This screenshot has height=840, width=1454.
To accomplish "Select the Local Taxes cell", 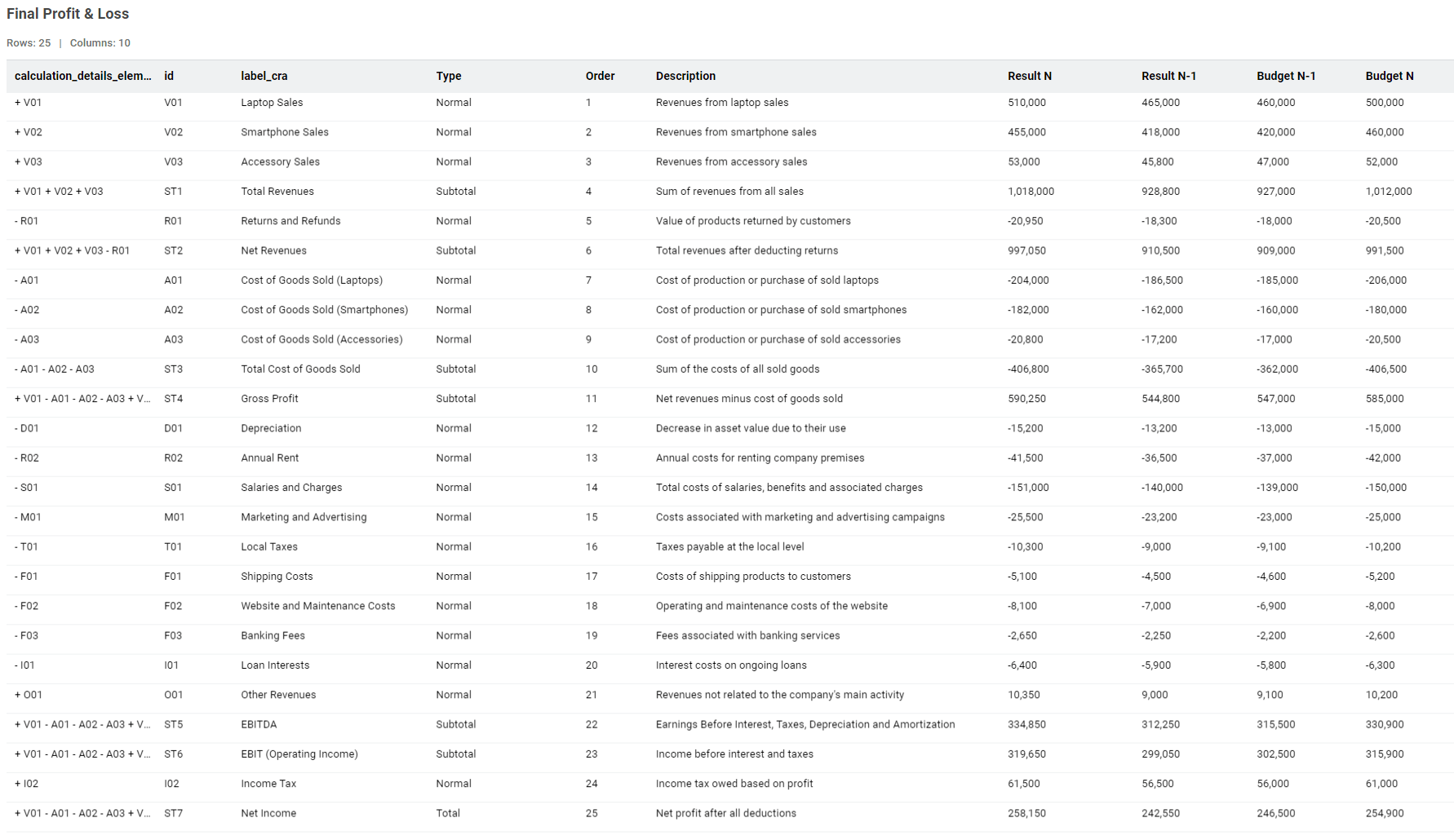I will tap(269, 547).
